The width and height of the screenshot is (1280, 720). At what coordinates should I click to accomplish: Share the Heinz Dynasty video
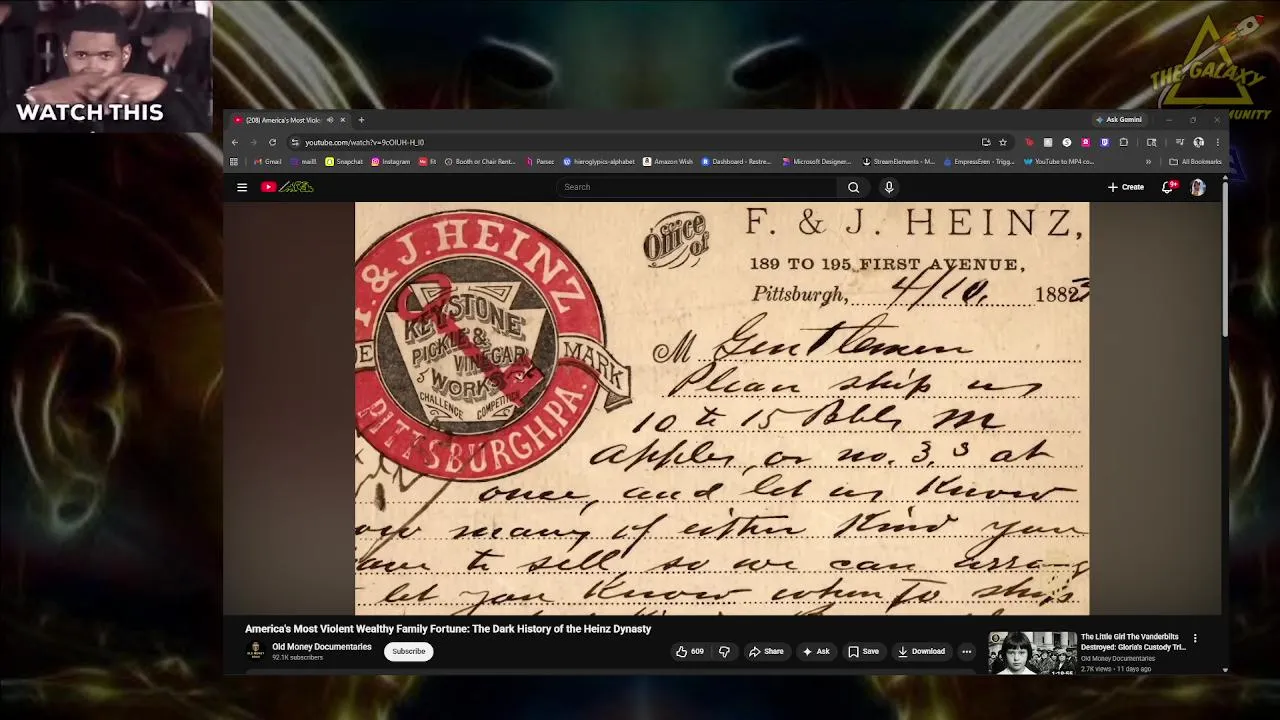(x=766, y=651)
